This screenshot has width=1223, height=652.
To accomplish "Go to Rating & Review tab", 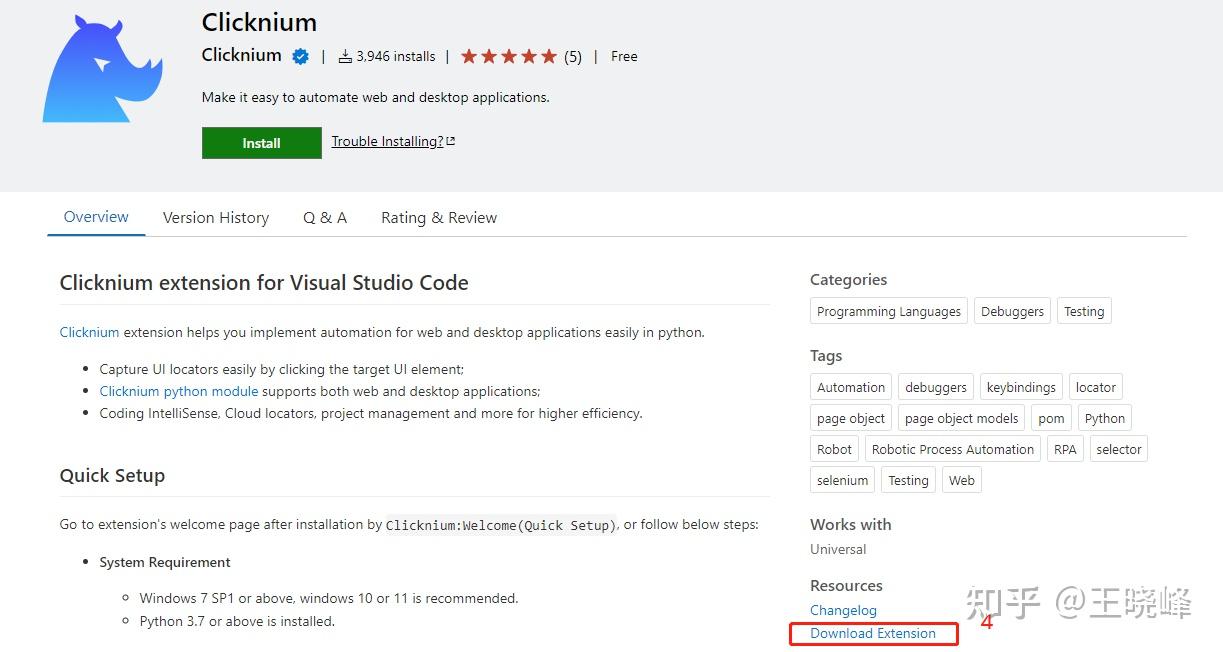I will tap(439, 218).
